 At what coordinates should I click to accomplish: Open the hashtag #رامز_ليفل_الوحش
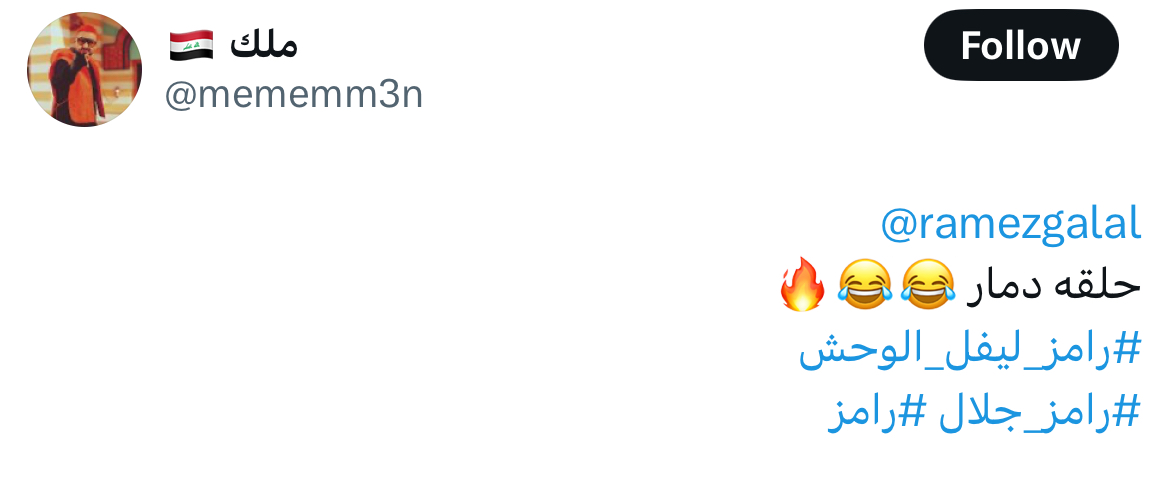969,349
